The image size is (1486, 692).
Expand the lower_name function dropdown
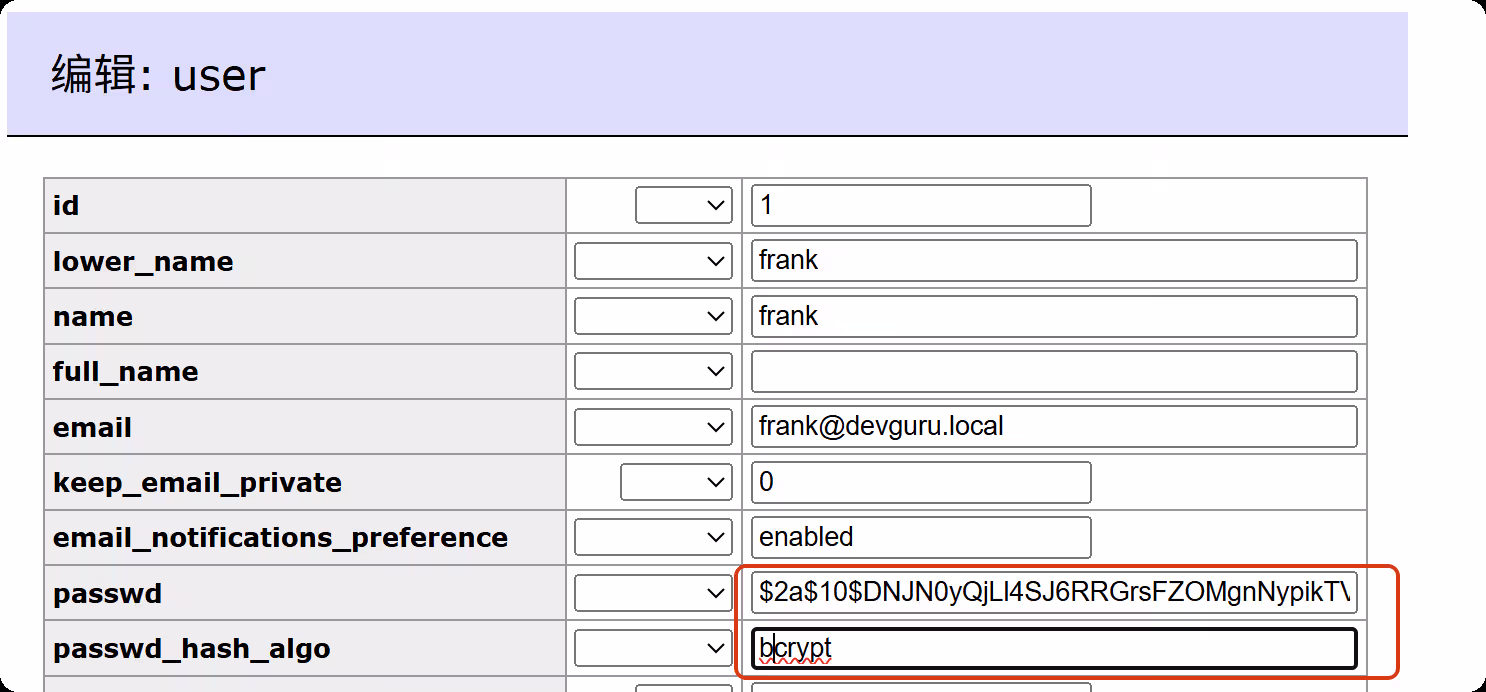pyautogui.click(x=654, y=262)
